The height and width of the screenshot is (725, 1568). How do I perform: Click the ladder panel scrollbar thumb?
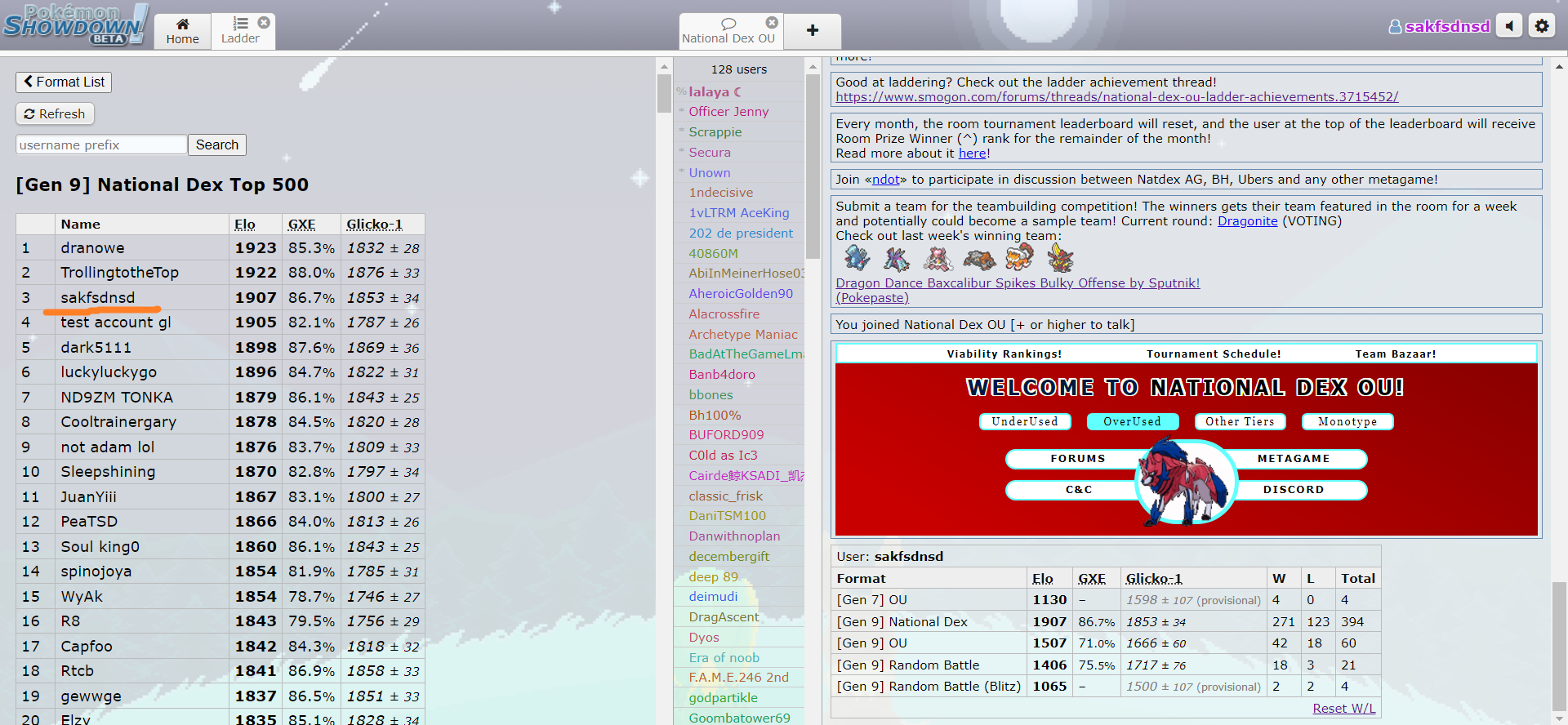pyautogui.click(x=664, y=94)
